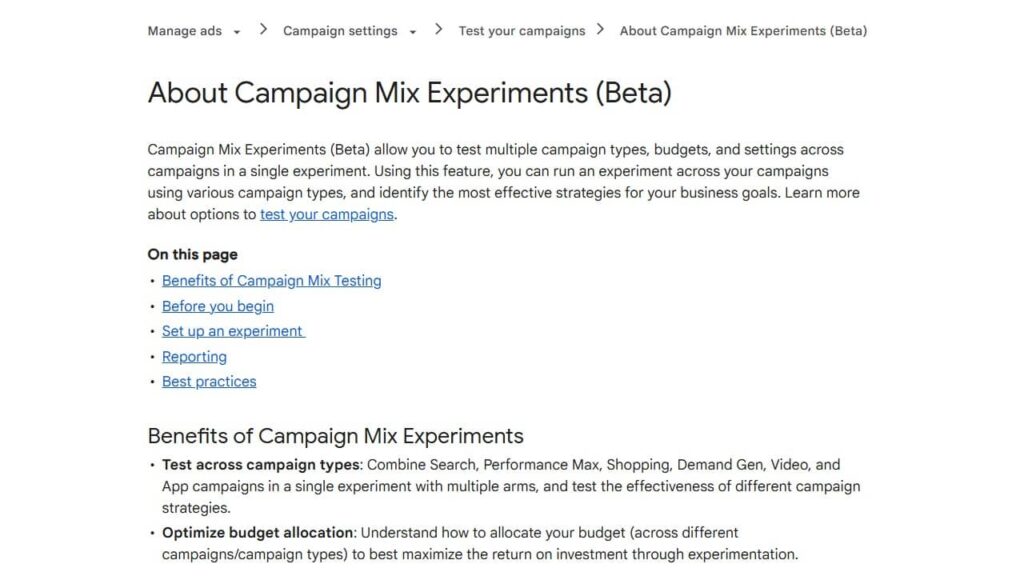Open the Manage ads breadcrumb menu
The image size is (1024, 576).
pos(185,31)
